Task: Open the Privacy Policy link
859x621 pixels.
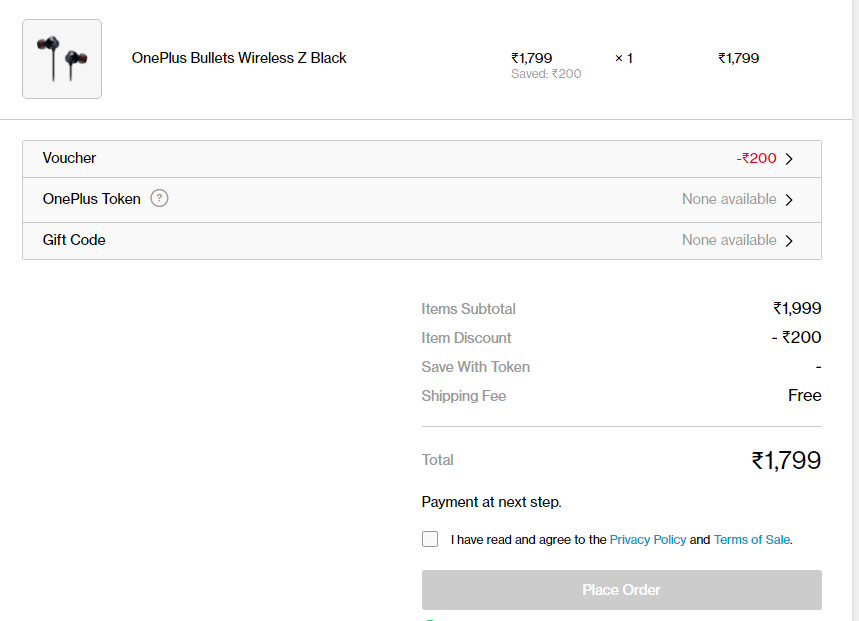Action: pos(648,539)
